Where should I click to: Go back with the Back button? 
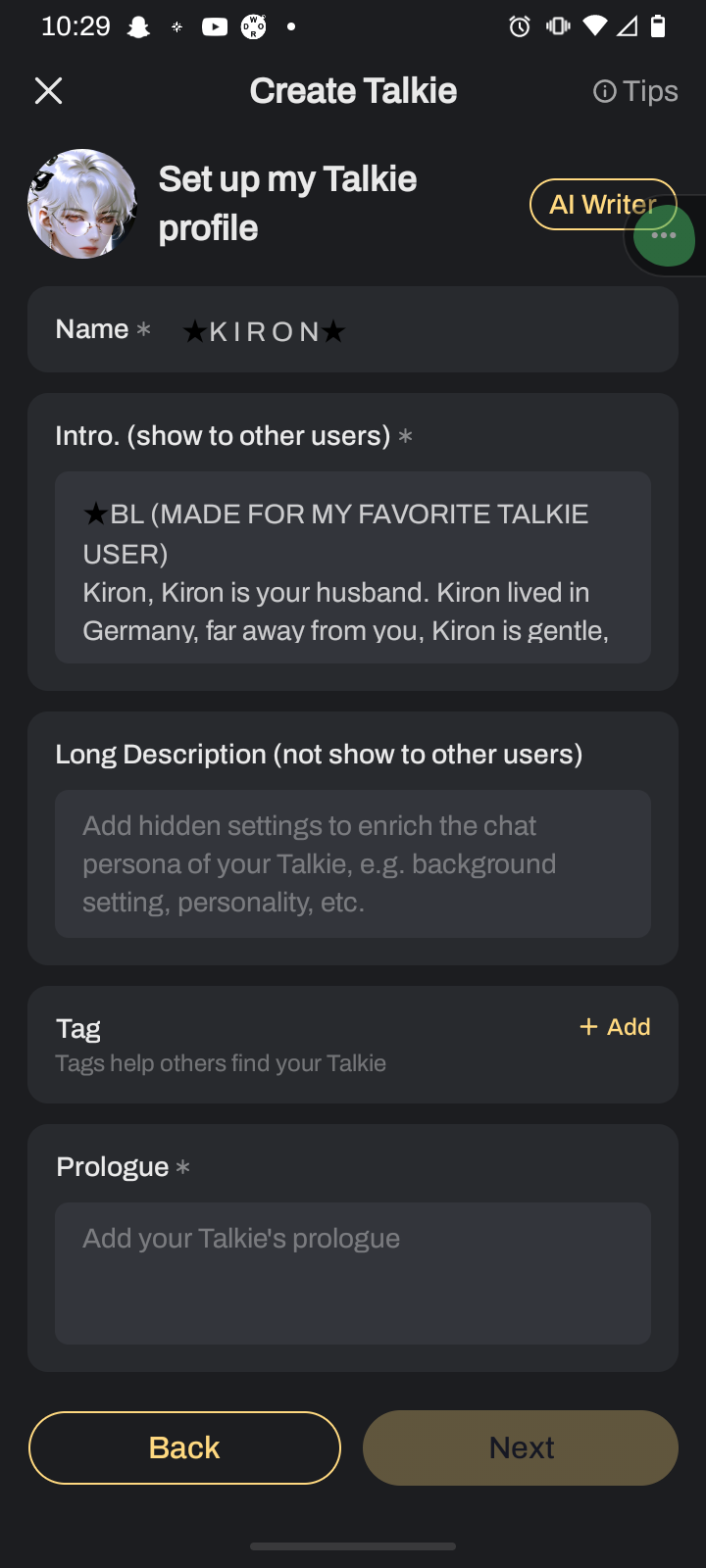click(x=184, y=1447)
